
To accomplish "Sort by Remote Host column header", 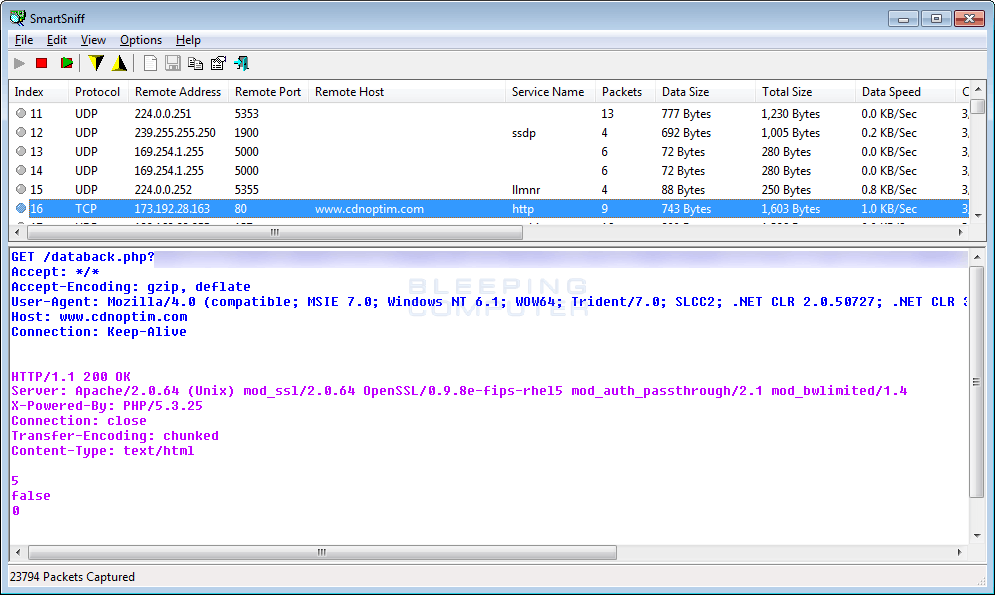I will click(x=407, y=92).
